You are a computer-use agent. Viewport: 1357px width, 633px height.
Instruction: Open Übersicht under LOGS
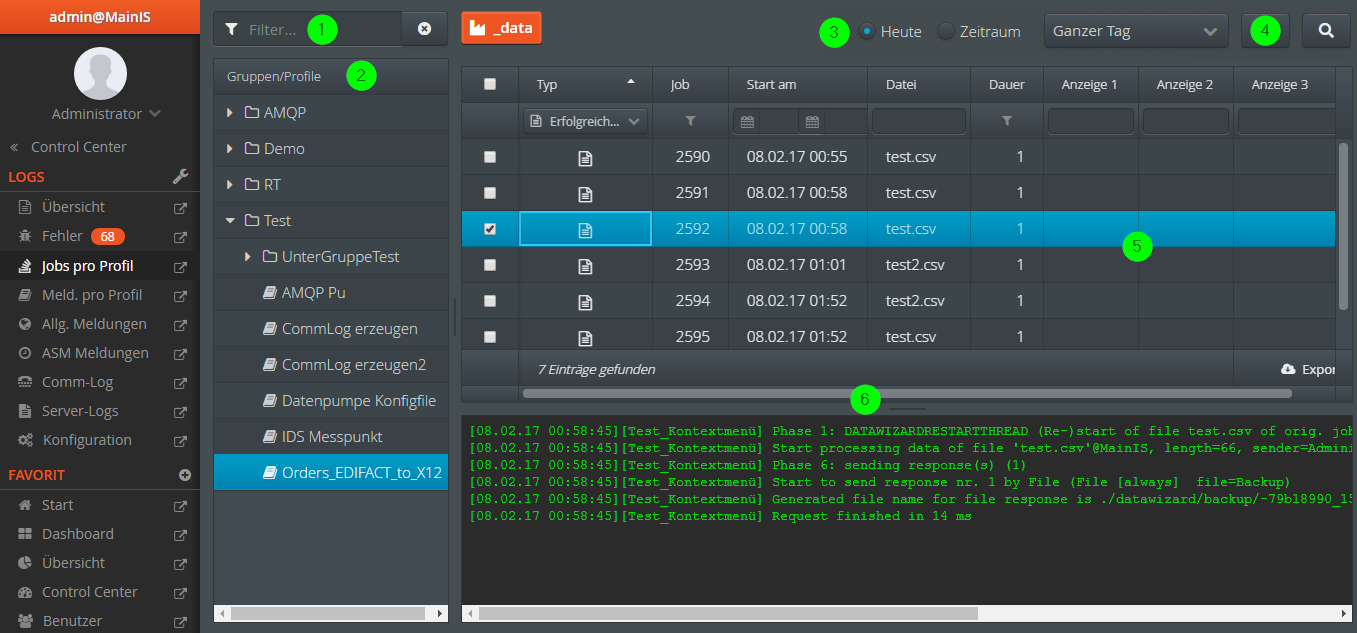[x=74, y=208]
